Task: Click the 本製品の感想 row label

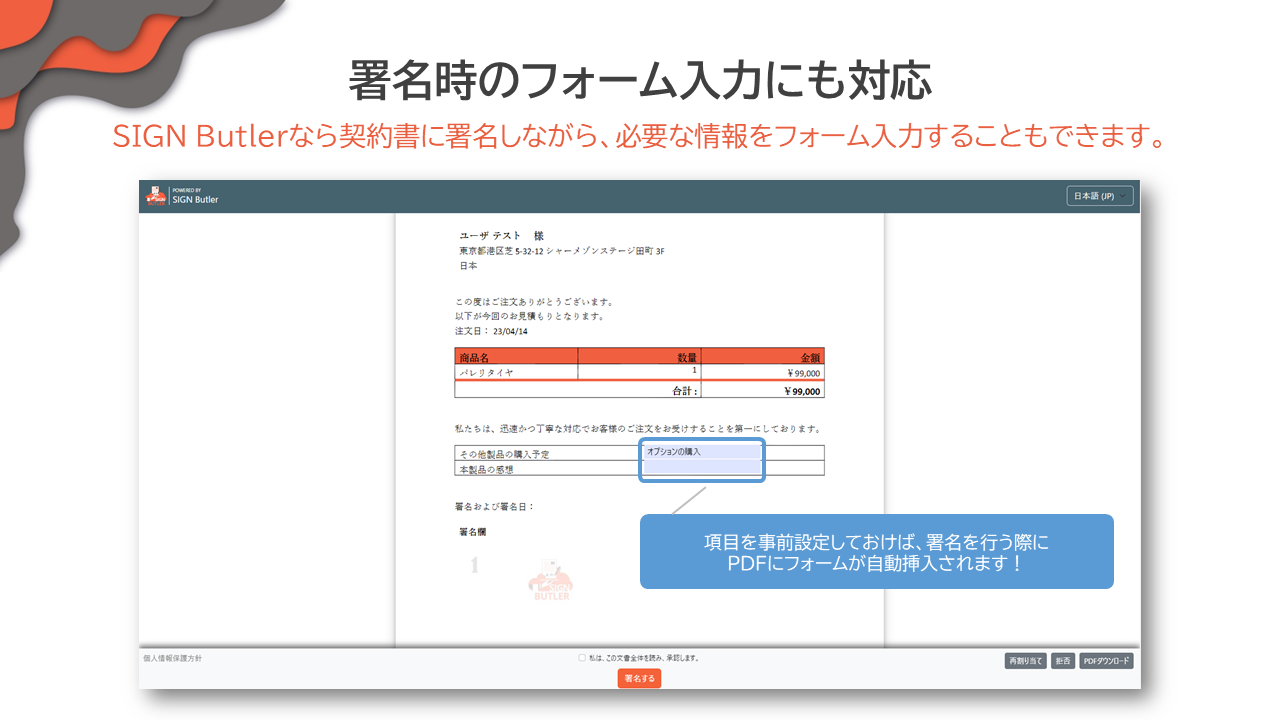Action: (486, 469)
